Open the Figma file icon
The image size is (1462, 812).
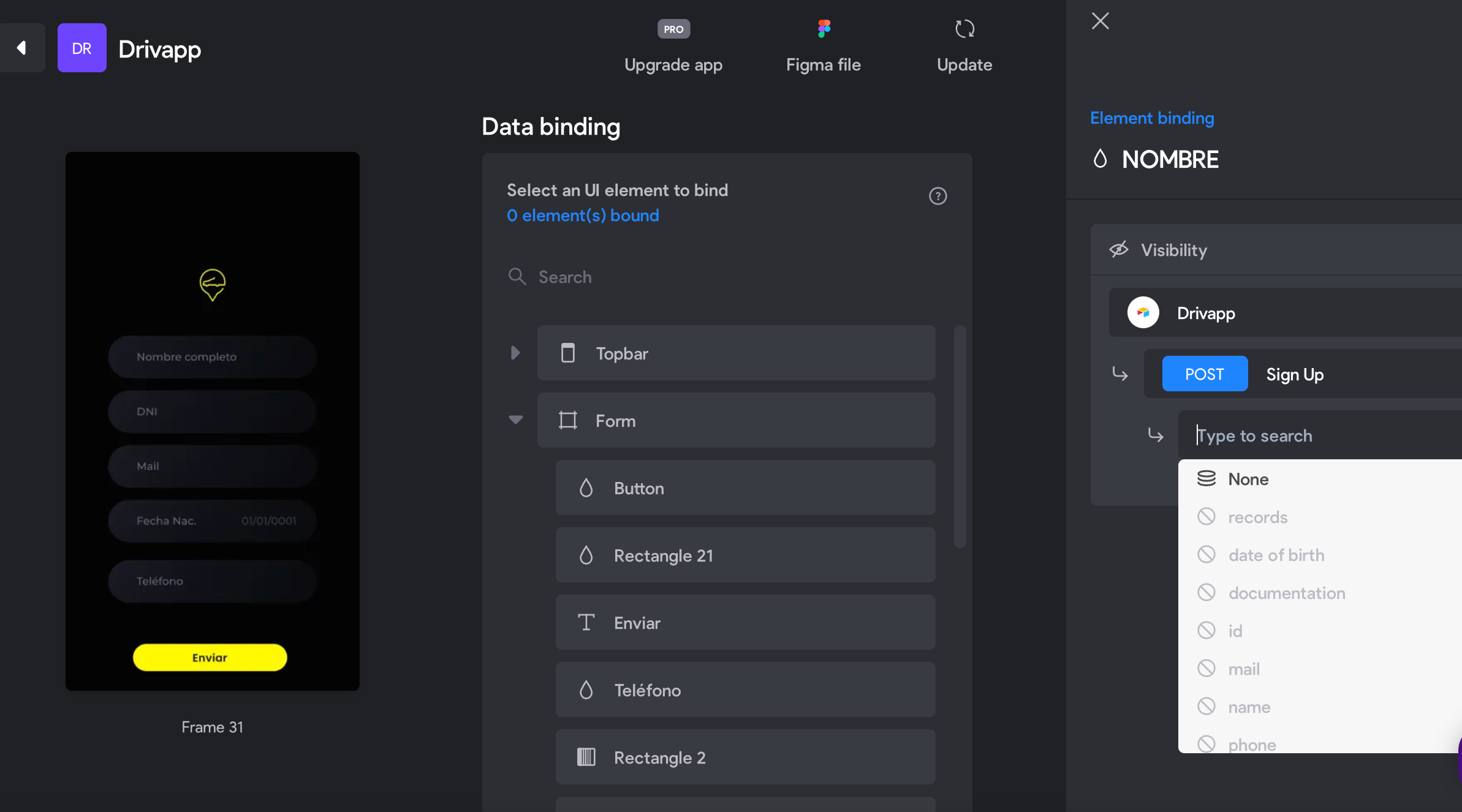point(824,29)
